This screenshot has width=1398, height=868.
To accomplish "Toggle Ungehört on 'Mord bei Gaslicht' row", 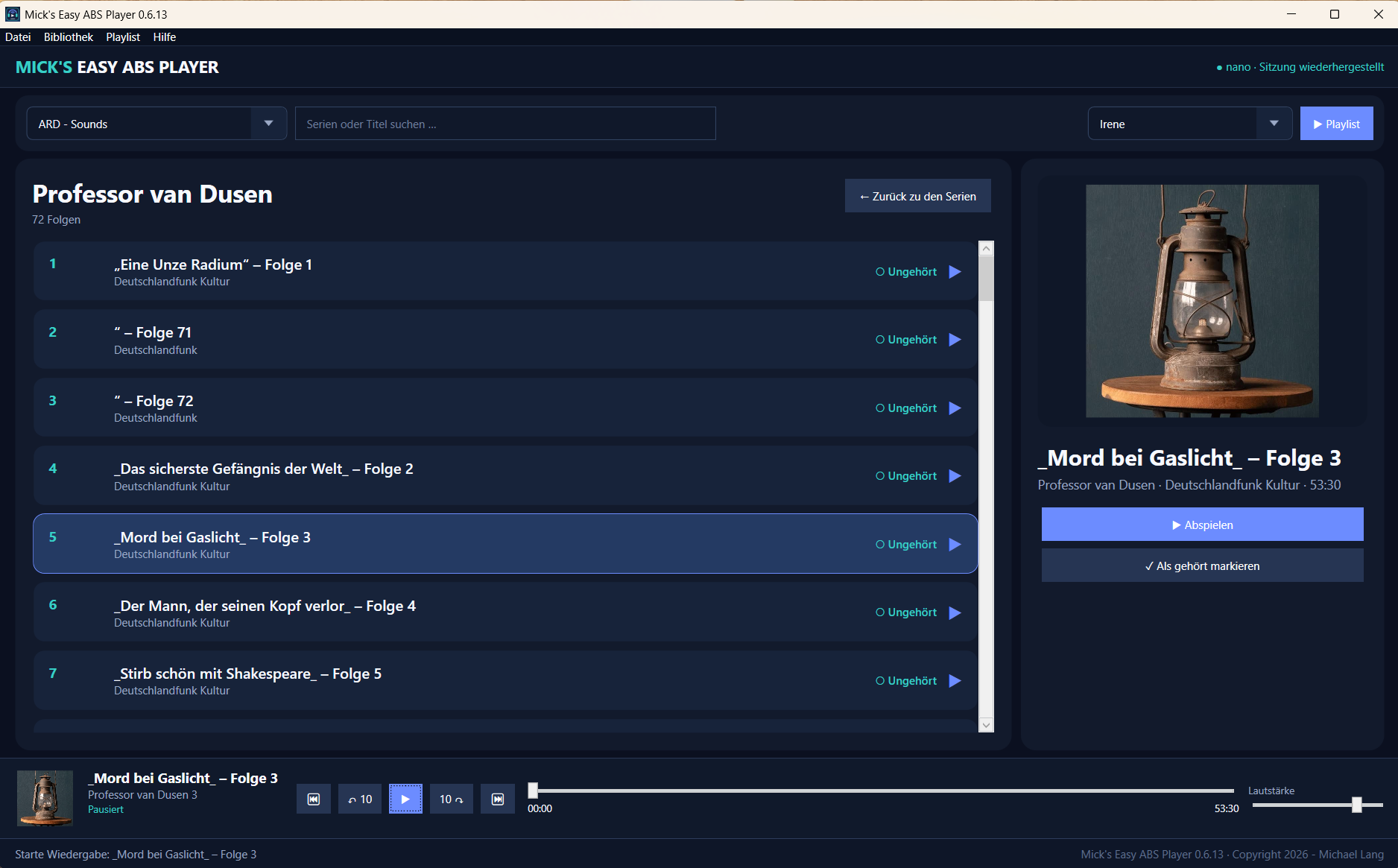I will click(x=906, y=545).
